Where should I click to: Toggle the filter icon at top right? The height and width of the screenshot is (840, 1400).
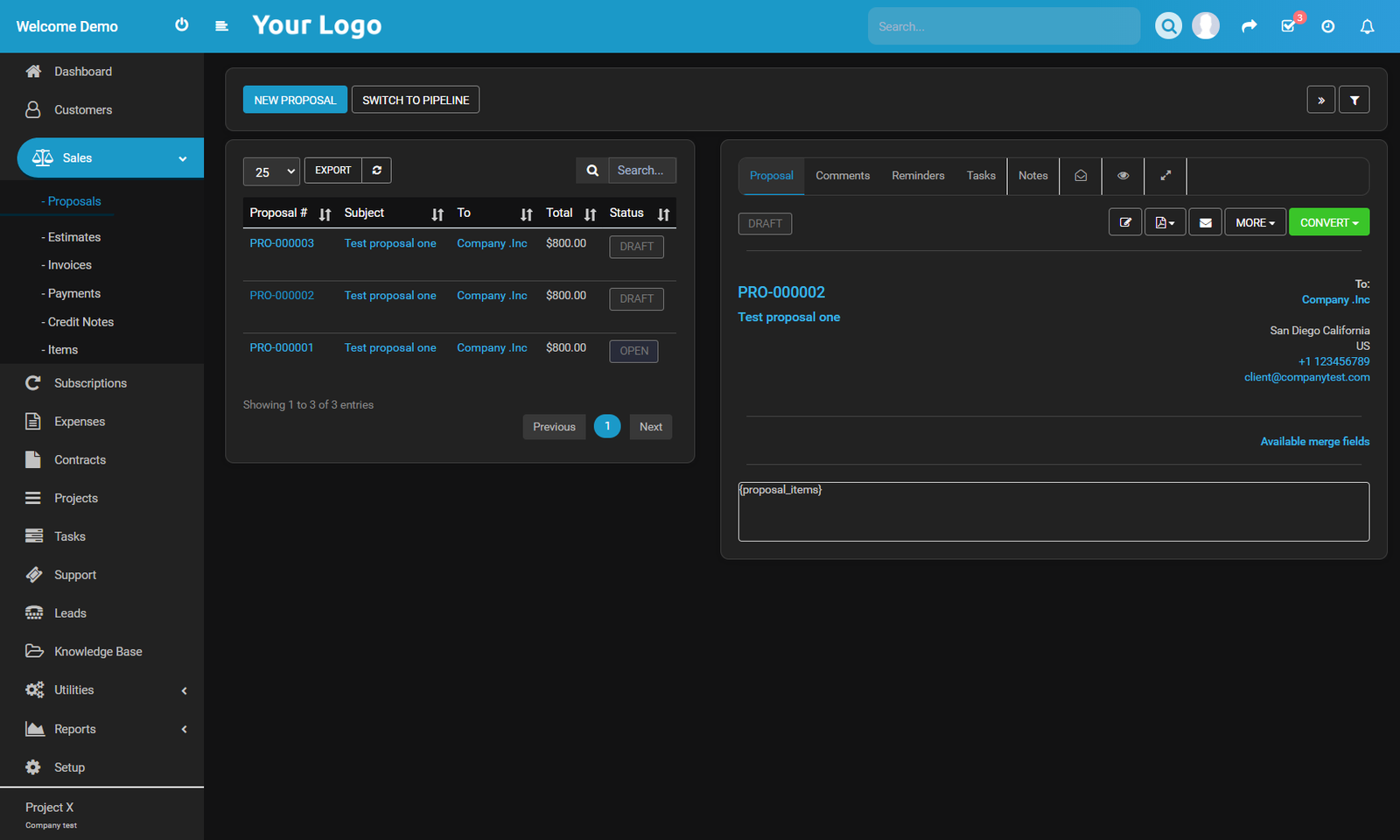pos(1354,99)
